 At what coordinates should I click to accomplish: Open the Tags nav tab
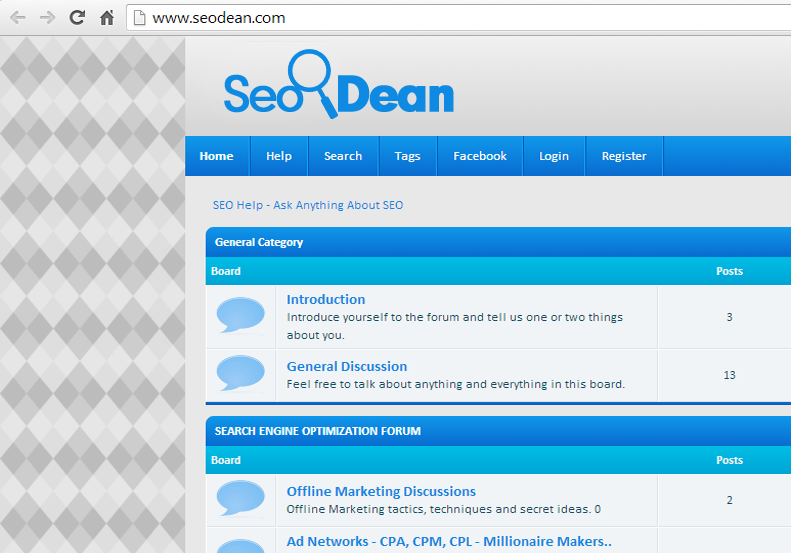pos(408,156)
